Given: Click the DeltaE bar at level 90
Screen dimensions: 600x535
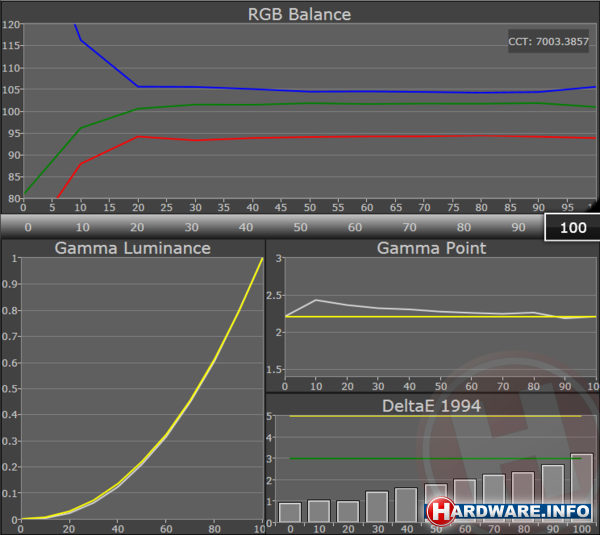Looking at the screenshot, I should pyautogui.click(x=553, y=494).
